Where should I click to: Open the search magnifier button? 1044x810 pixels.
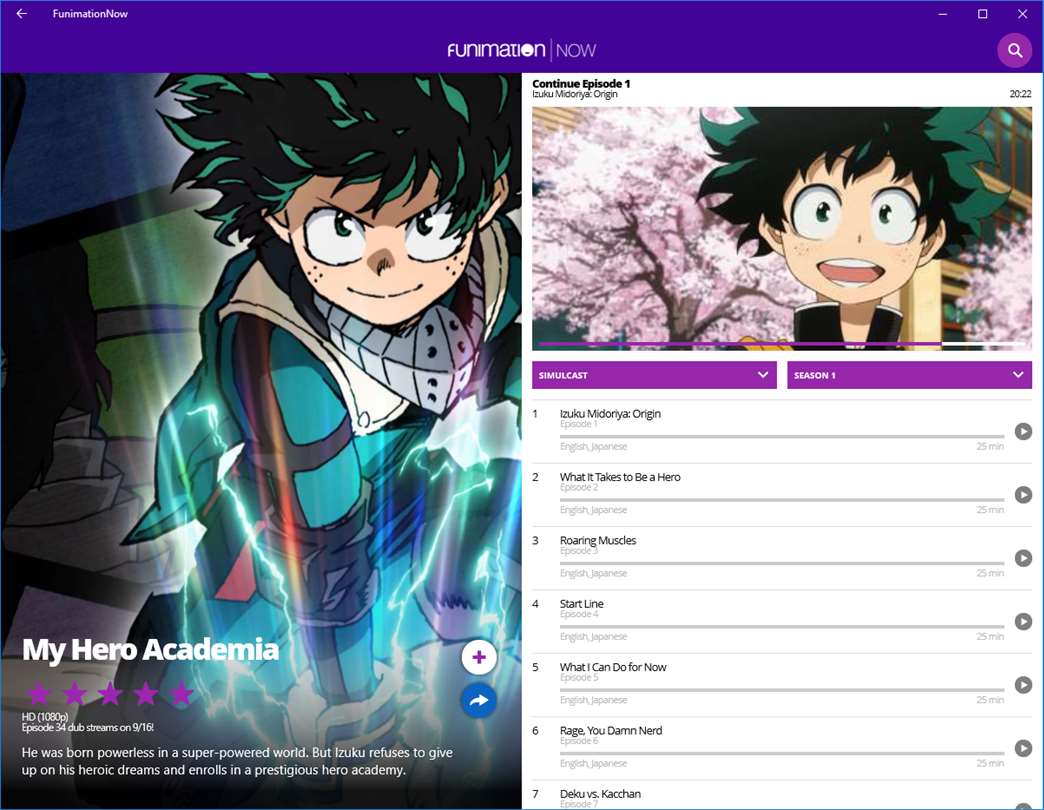[1014, 50]
